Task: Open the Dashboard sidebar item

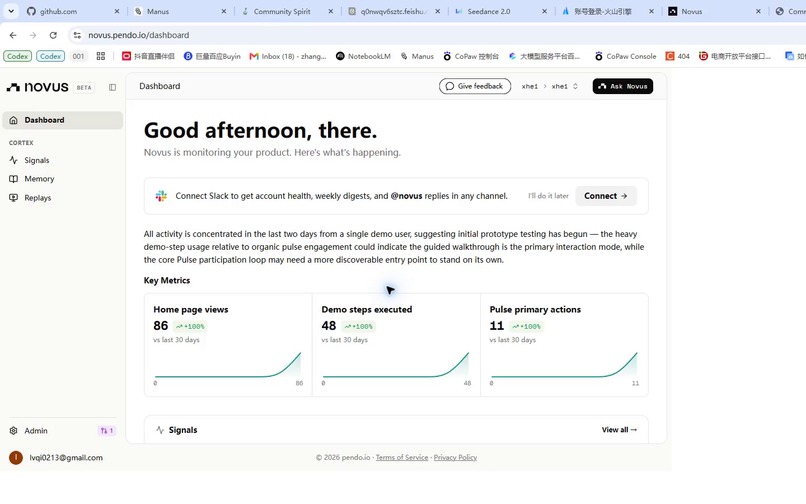Action: tap(63, 120)
